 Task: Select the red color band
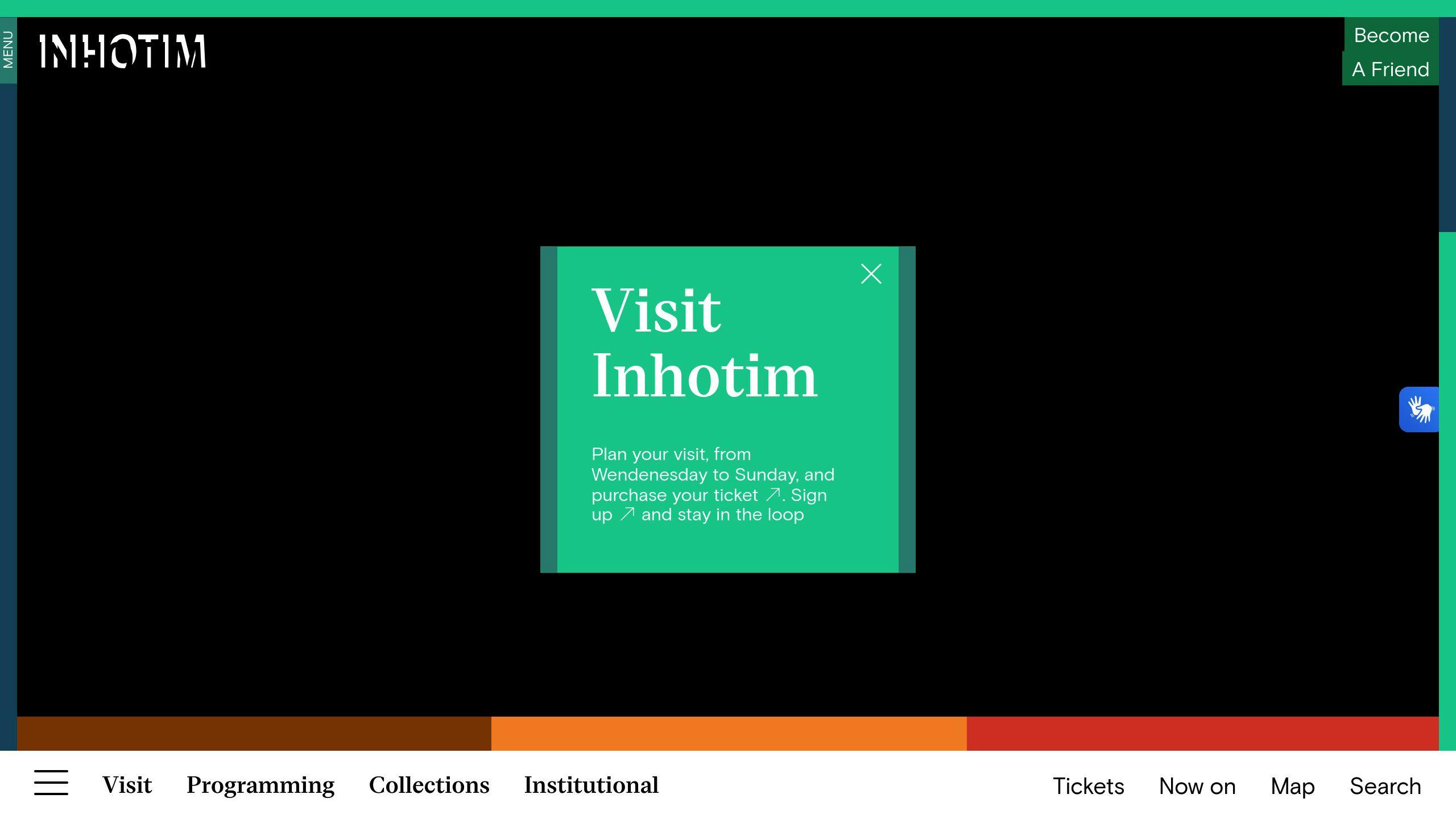click(1203, 734)
